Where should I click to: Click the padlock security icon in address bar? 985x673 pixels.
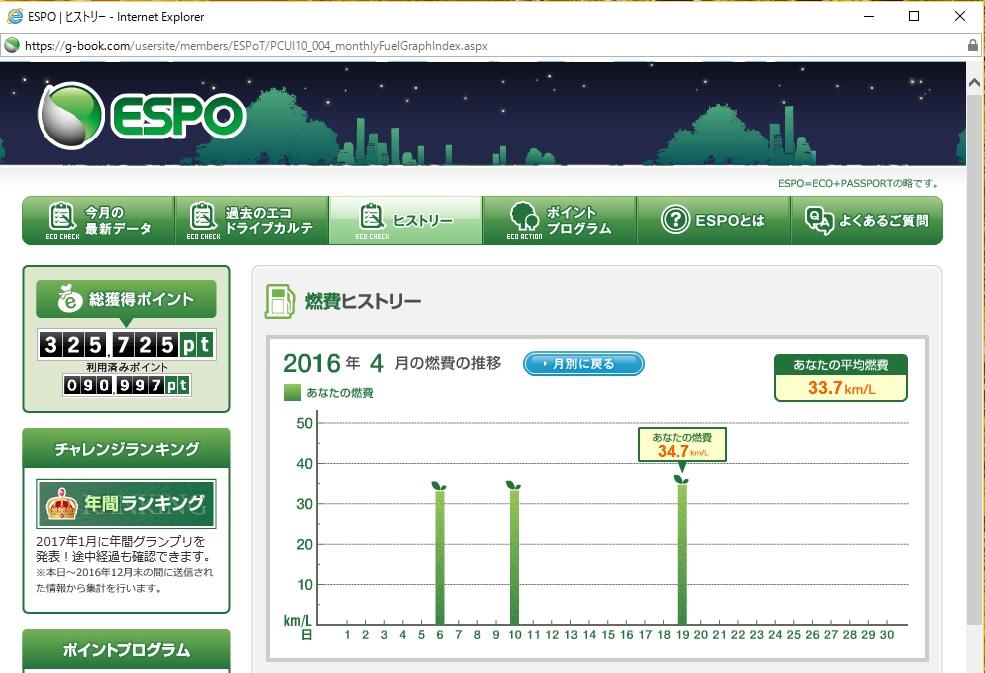pos(972,45)
